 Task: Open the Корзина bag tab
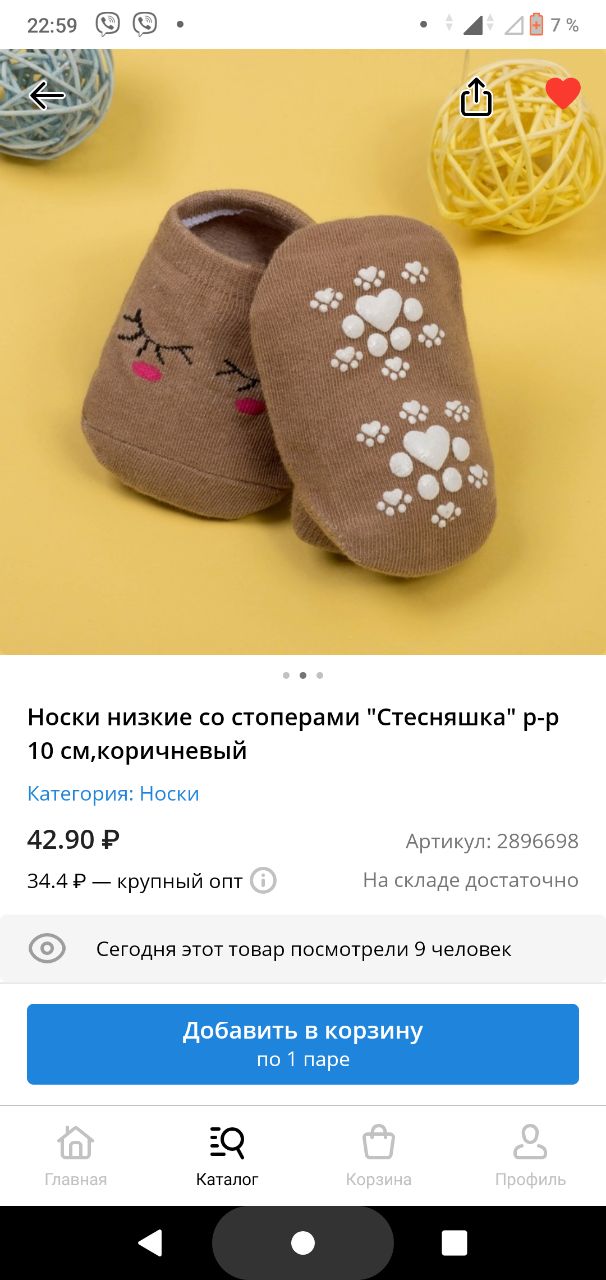379,1156
